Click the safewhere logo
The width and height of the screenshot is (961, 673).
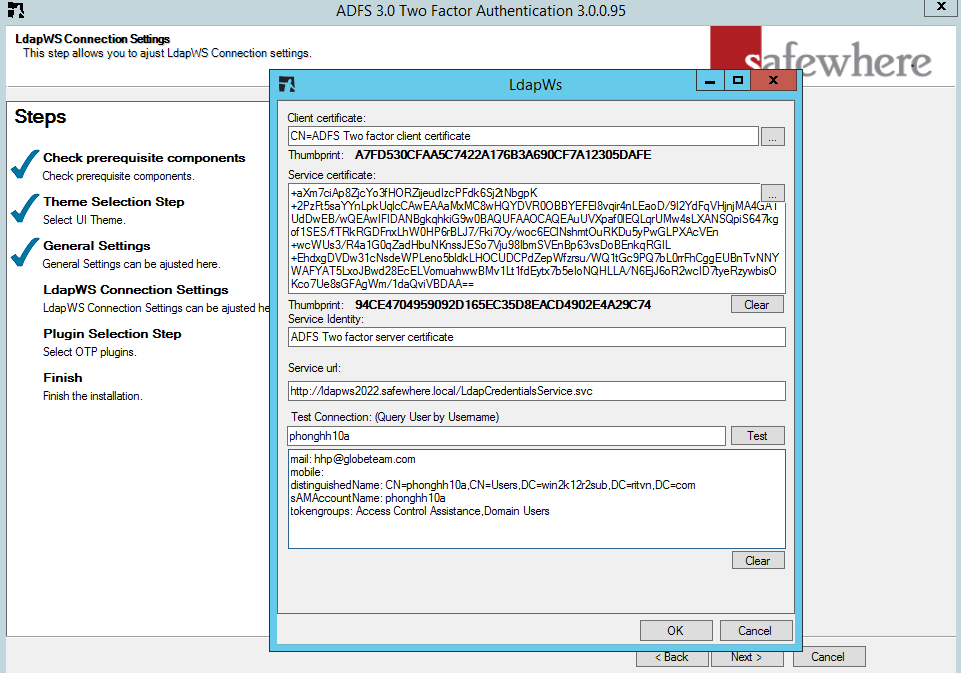click(x=821, y=52)
